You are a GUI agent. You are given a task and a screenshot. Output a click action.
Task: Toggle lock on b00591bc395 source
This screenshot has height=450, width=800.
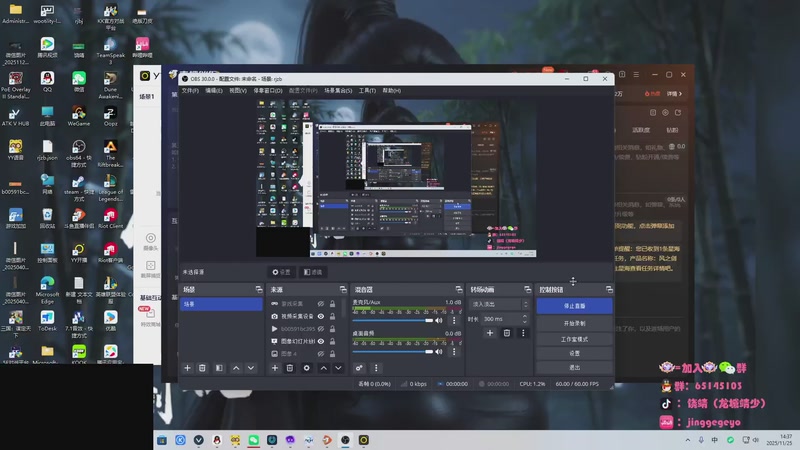(332, 329)
